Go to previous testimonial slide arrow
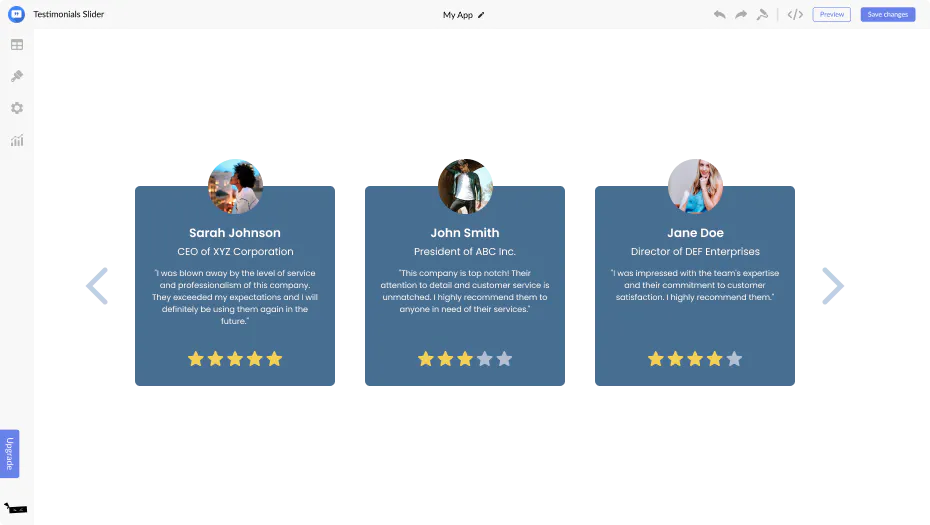Image resolution: width=930 pixels, height=525 pixels. tap(97, 286)
